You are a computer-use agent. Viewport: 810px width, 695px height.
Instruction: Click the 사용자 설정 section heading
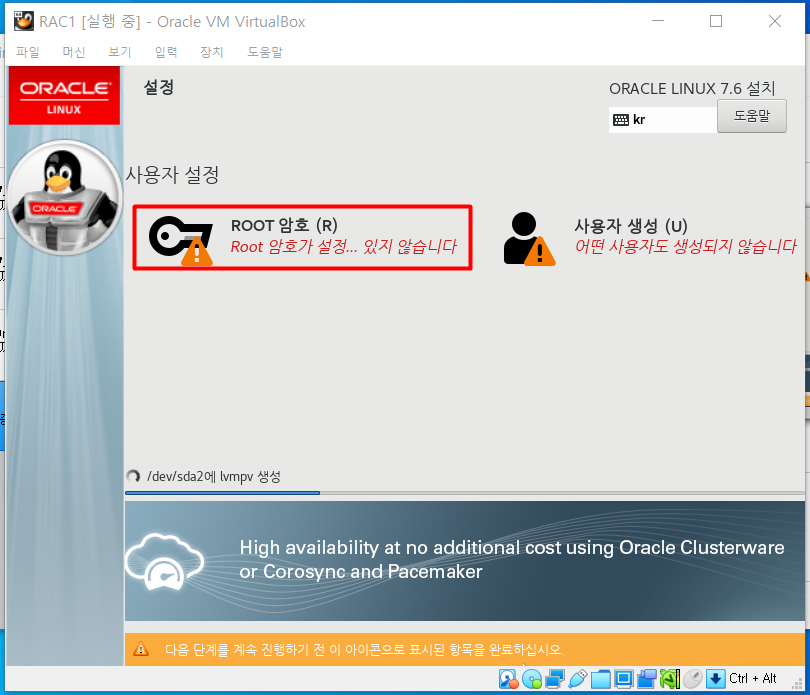pos(173,175)
